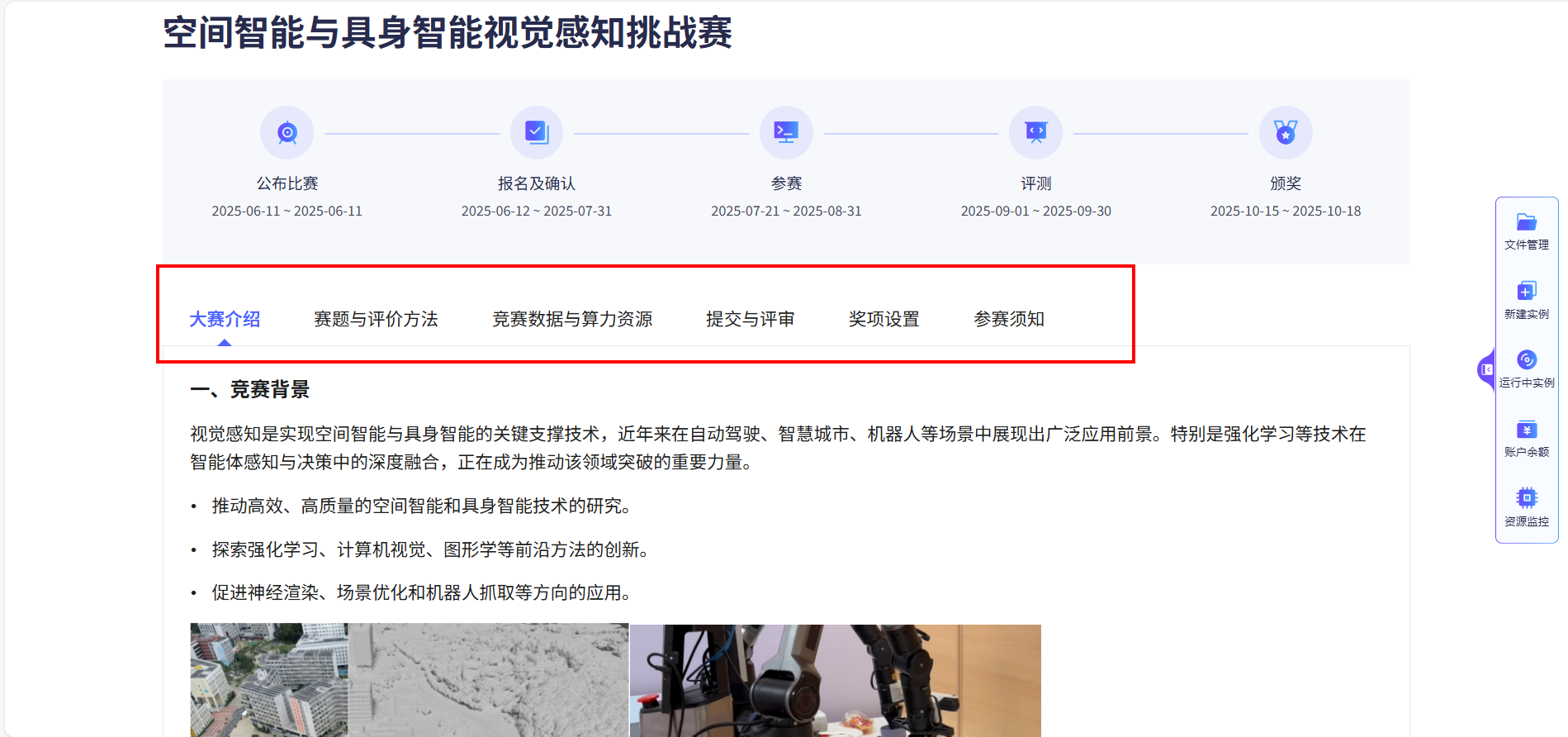The image size is (1568, 737).
Task: Select the 竞赛数据与算力资源 tab
Action: click(x=572, y=319)
